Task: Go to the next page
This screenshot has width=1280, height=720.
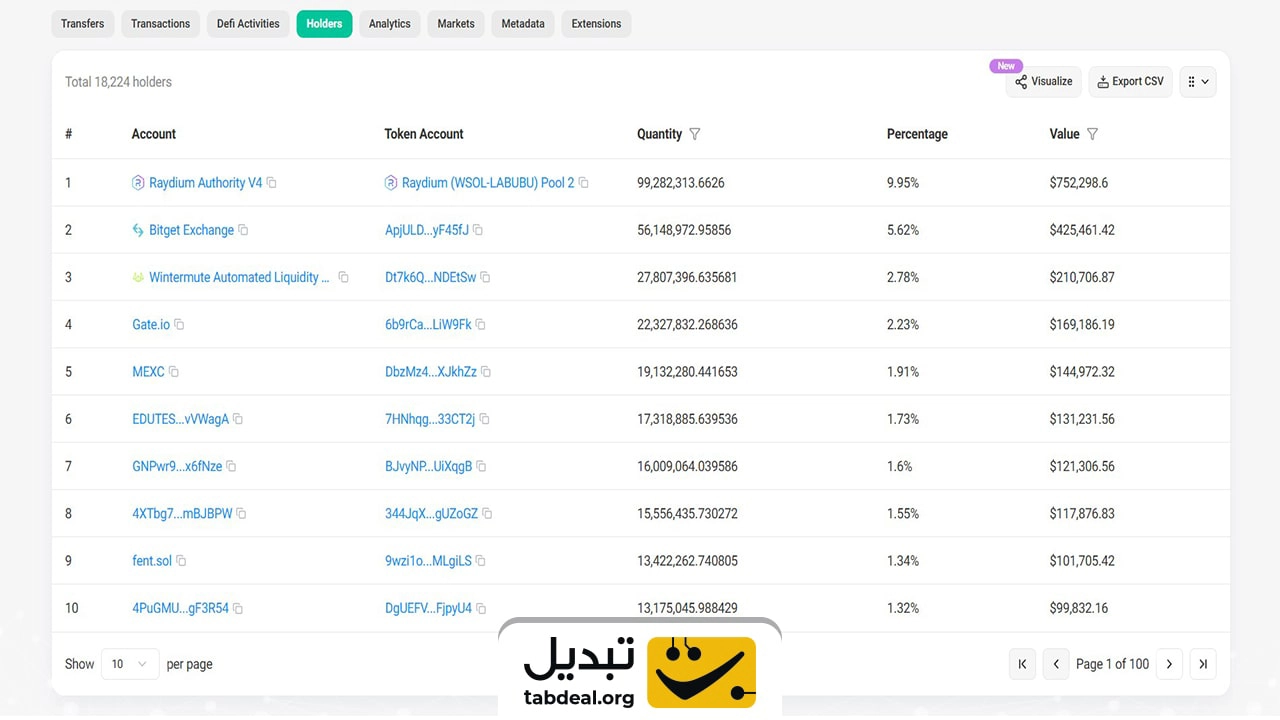Action: pos(1169,664)
